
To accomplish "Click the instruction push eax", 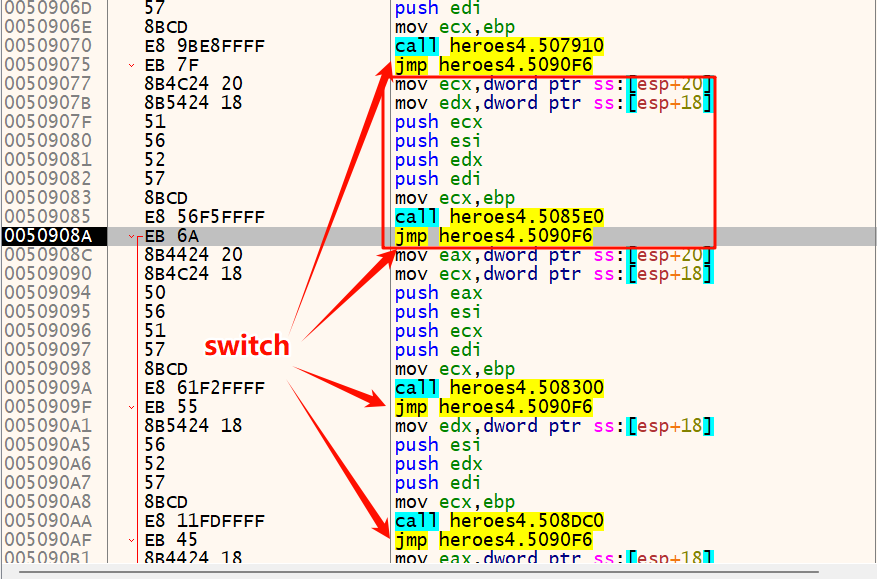I will 438,293.
